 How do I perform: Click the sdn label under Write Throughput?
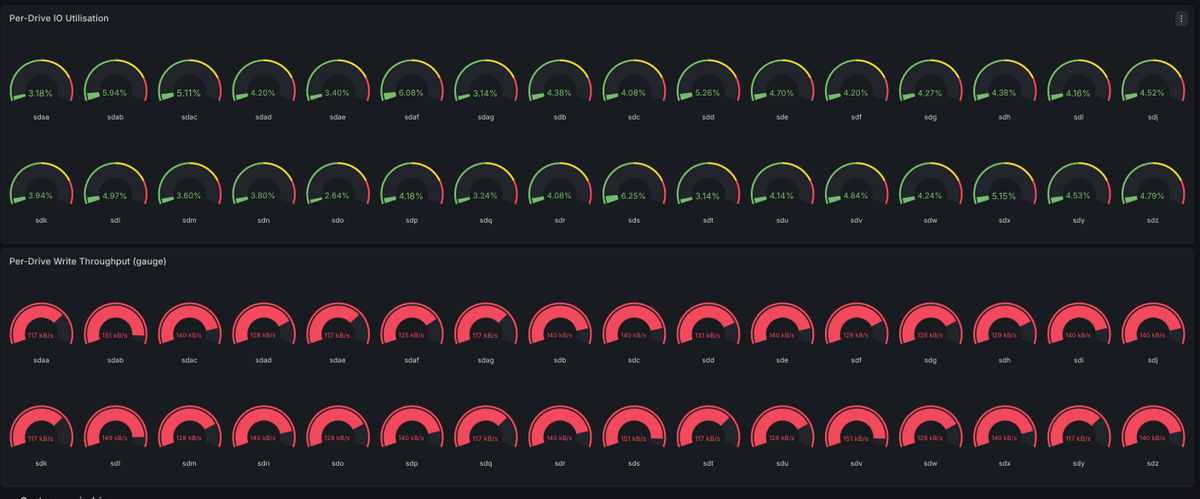pos(263,464)
